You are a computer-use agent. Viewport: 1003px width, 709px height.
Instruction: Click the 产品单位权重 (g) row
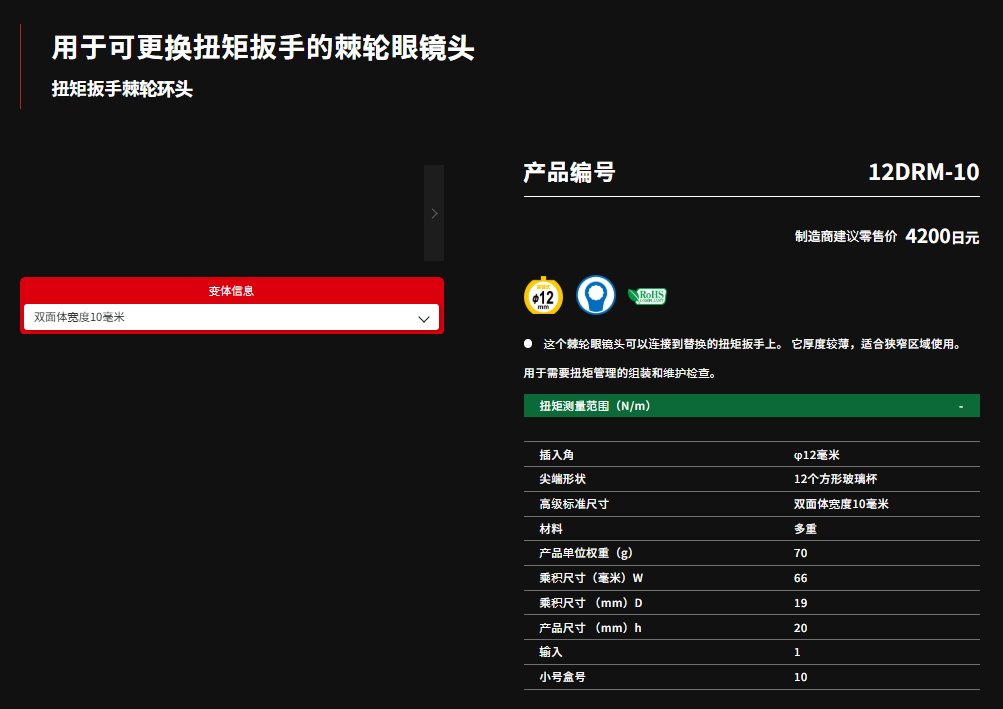[751, 553]
